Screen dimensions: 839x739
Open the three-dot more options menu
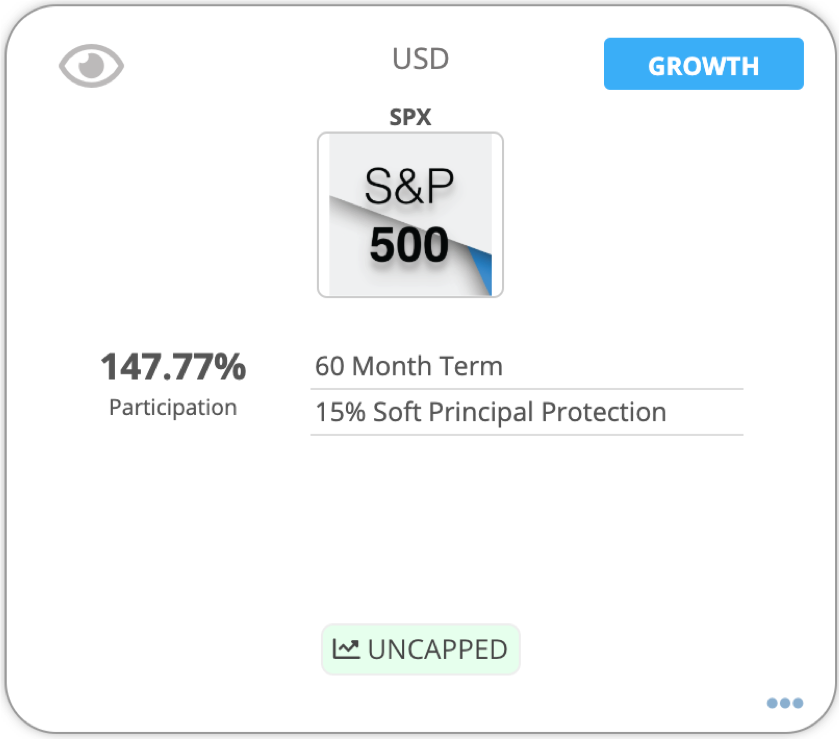(785, 703)
